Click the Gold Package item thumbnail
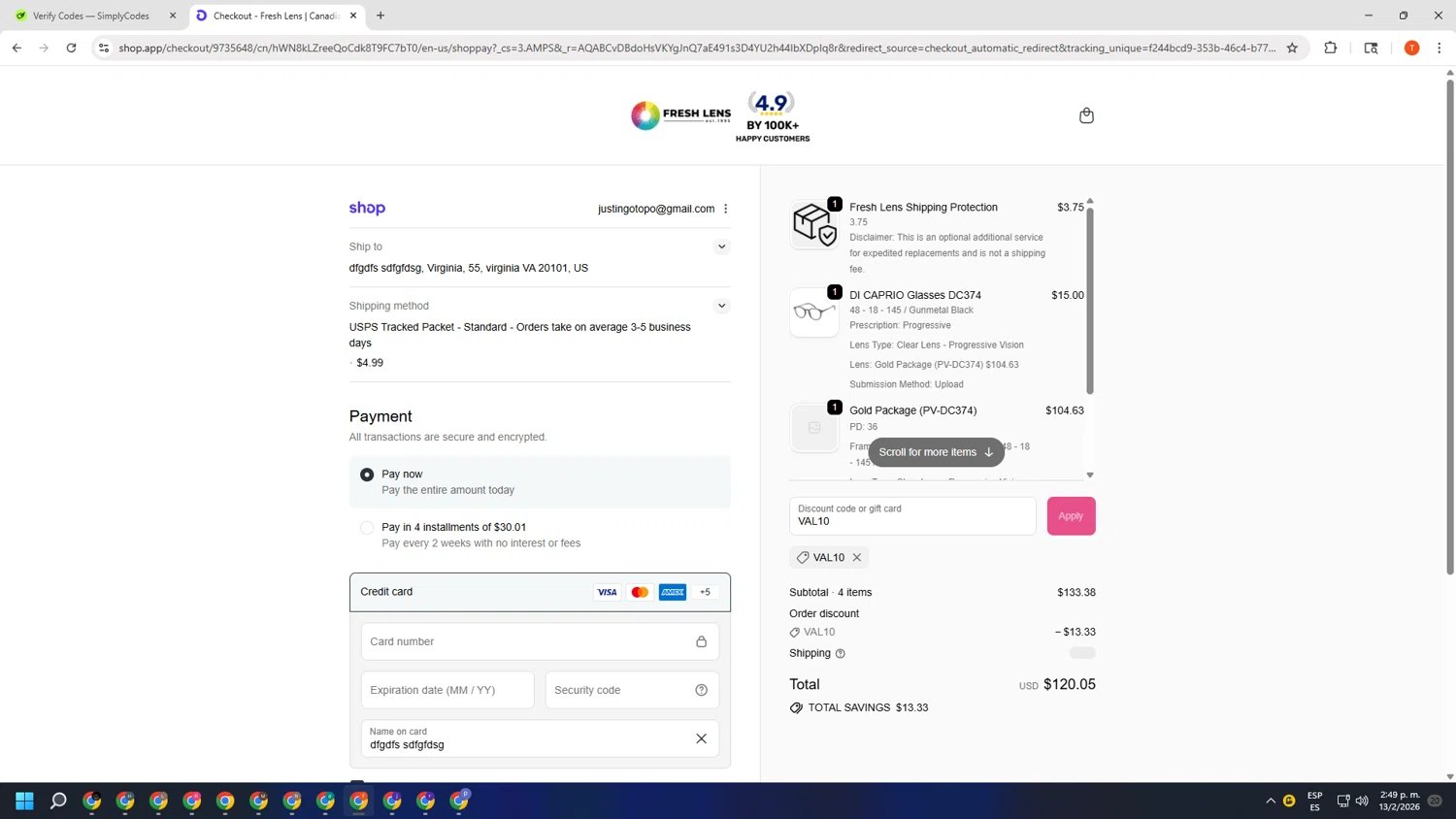This screenshot has width=1456, height=819. (814, 428)
